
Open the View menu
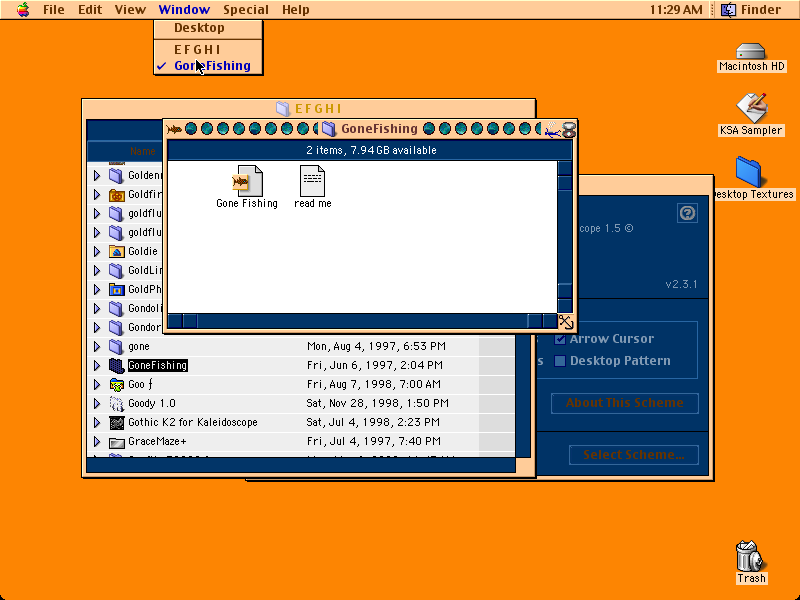[x=130, y=10]
